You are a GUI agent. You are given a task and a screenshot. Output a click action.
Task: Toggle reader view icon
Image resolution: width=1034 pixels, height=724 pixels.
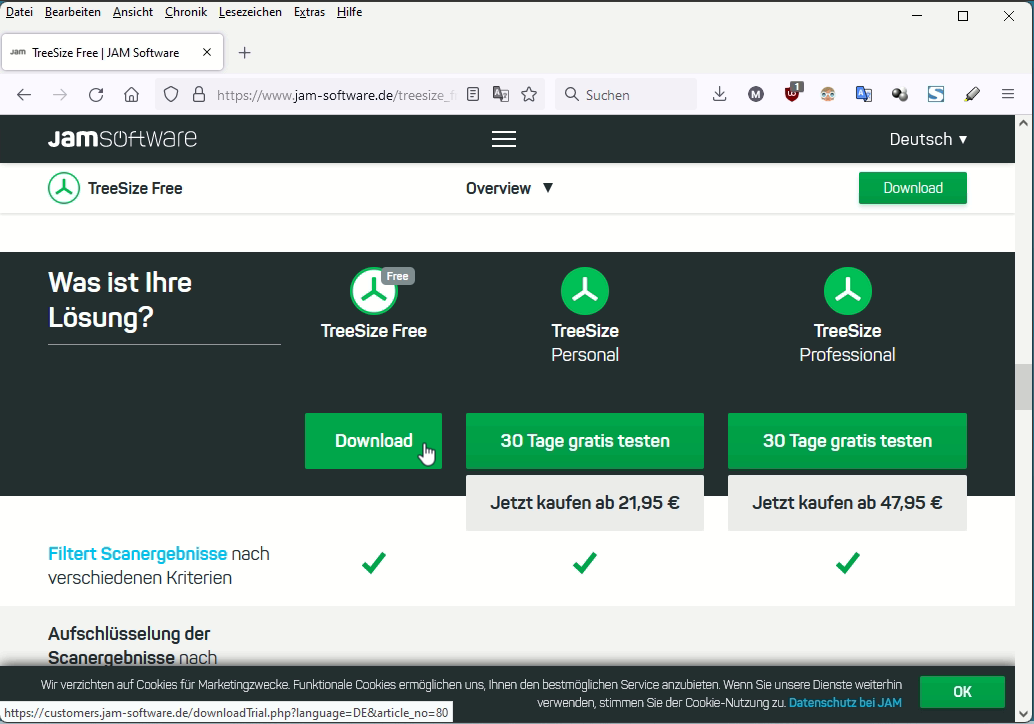point(473,94)
